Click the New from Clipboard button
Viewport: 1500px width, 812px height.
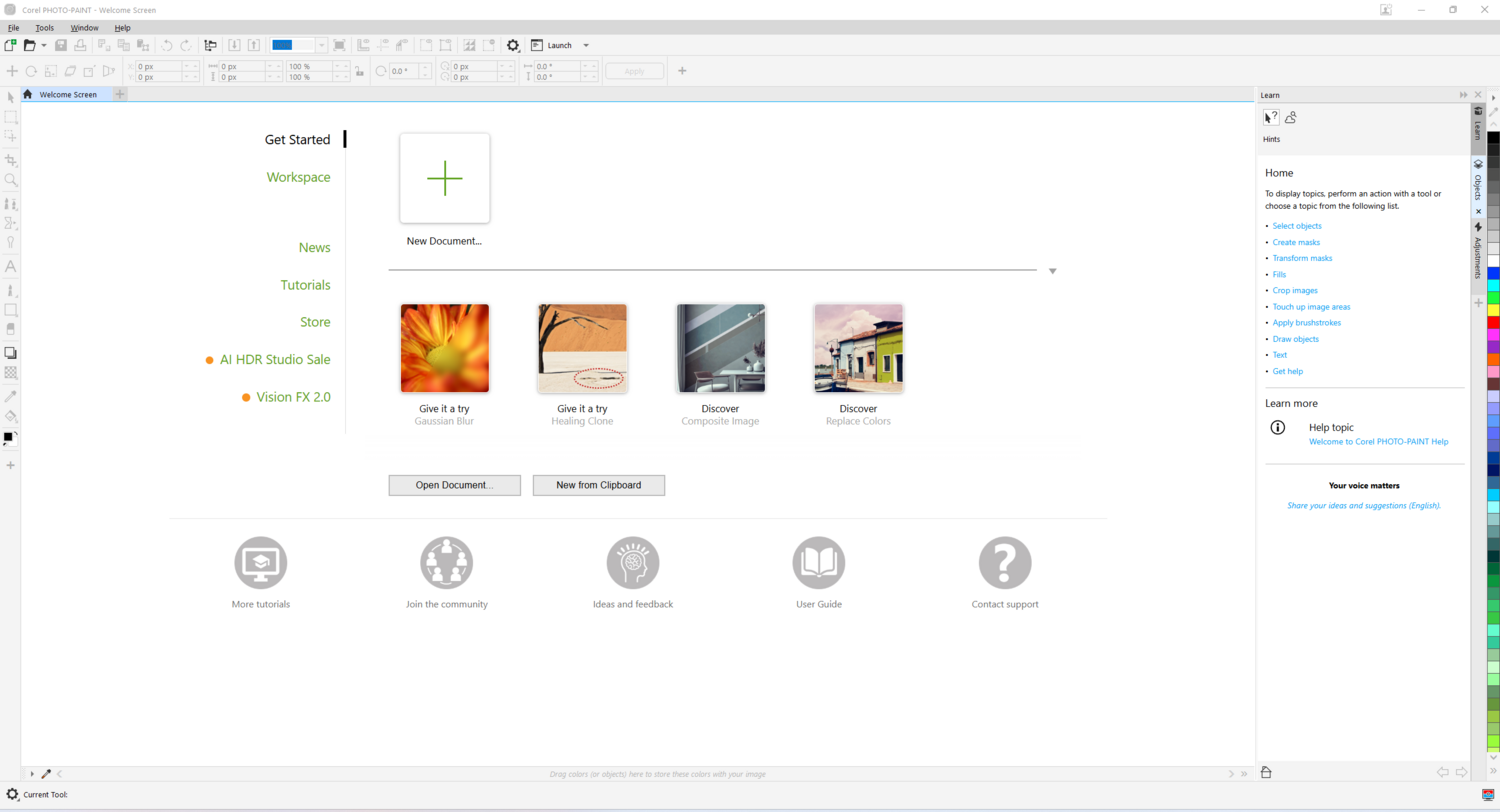[x=598, y=485]
